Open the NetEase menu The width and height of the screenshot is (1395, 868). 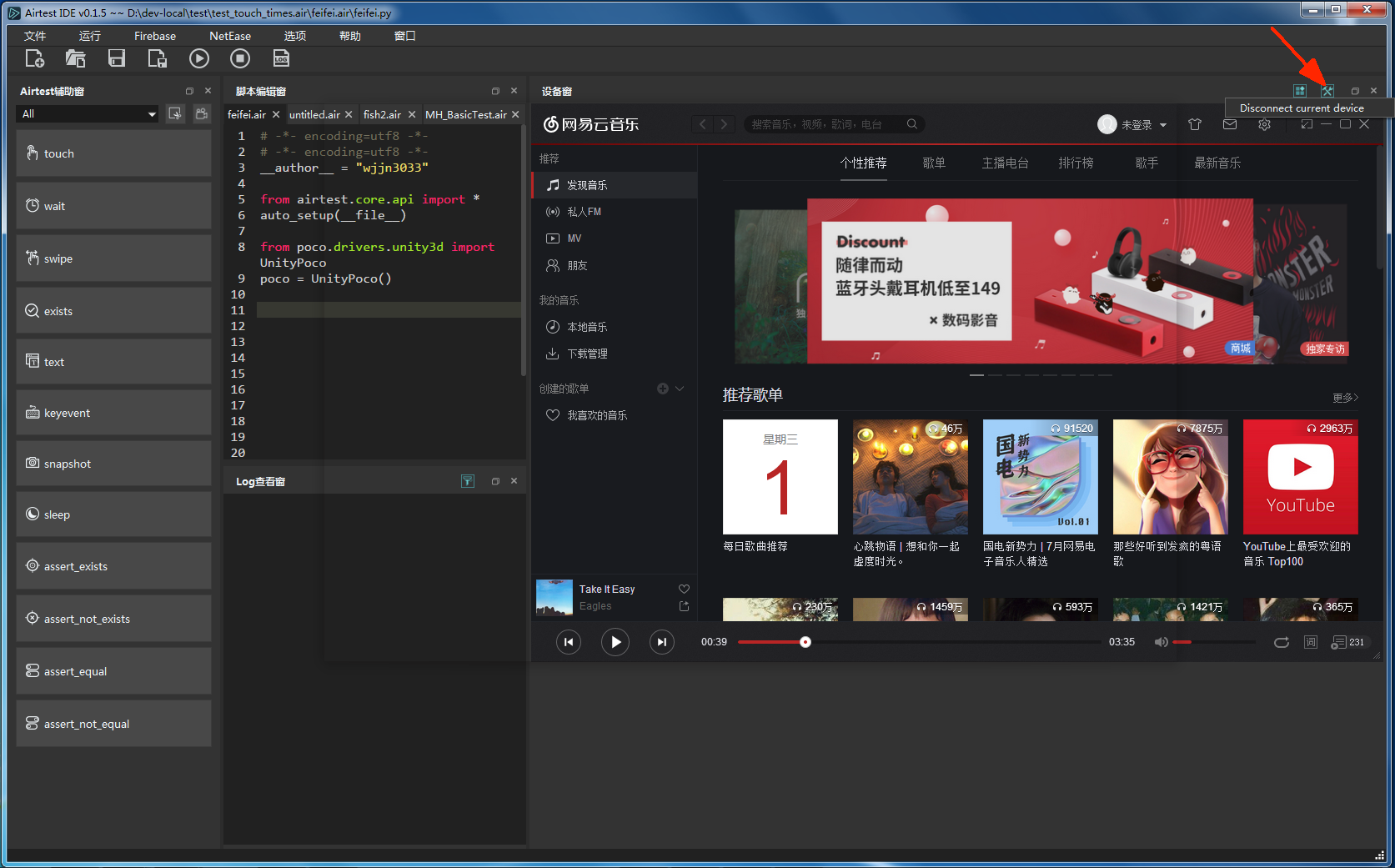coord(230,36)
